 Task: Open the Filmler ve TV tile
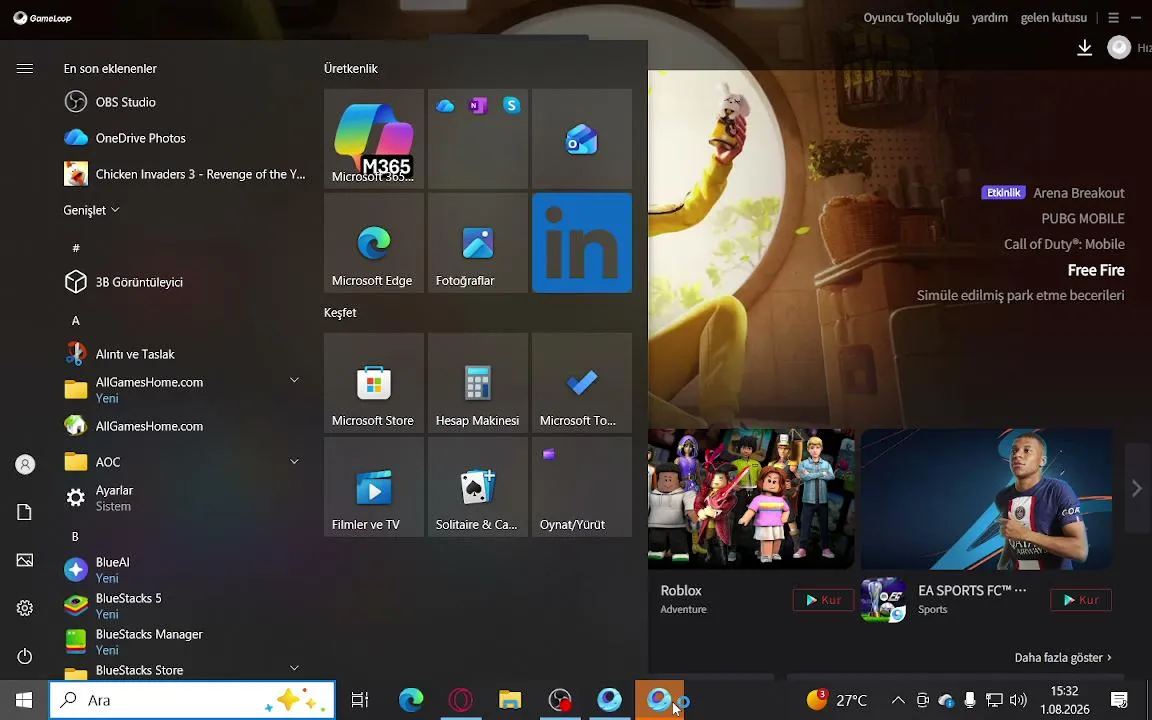click(x=374, y=487)
